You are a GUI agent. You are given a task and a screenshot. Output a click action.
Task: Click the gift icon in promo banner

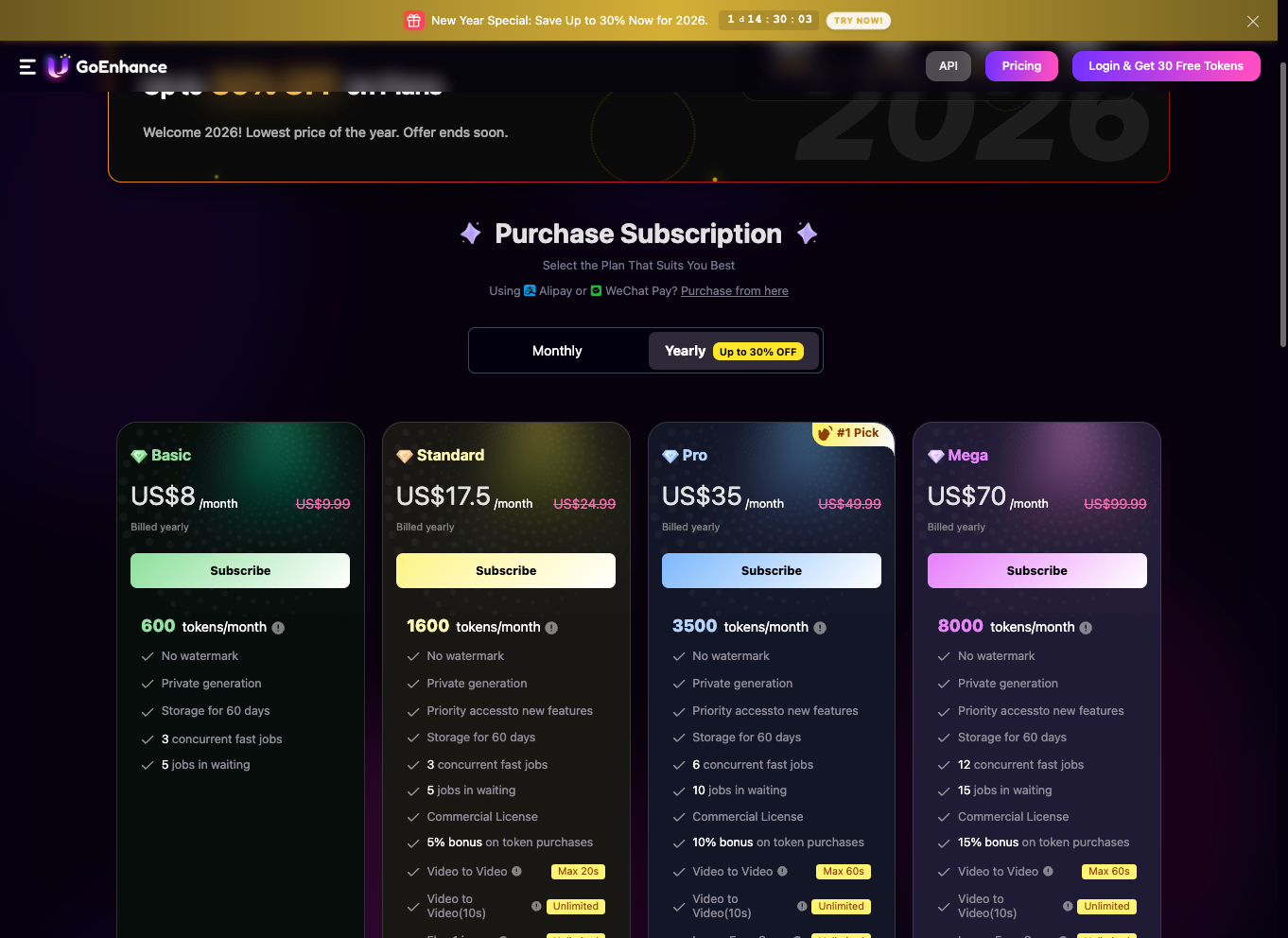click(x=414, y=20)
